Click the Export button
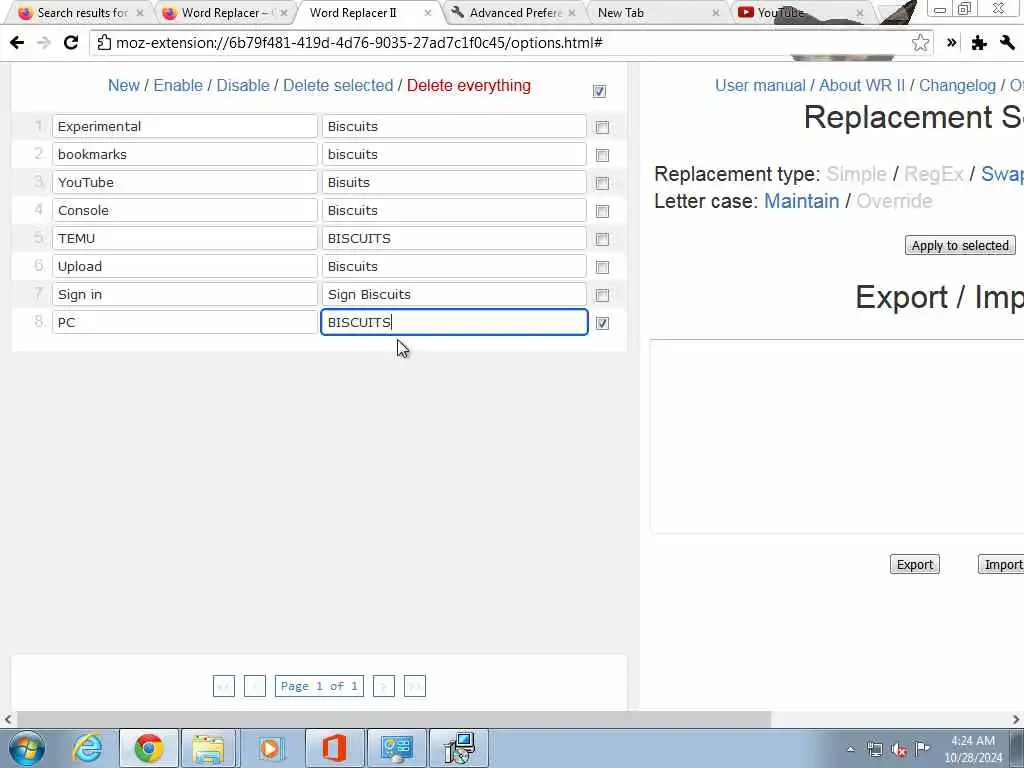The height and width of the screenshot is (768, 1024). click(x=914, y=565)
